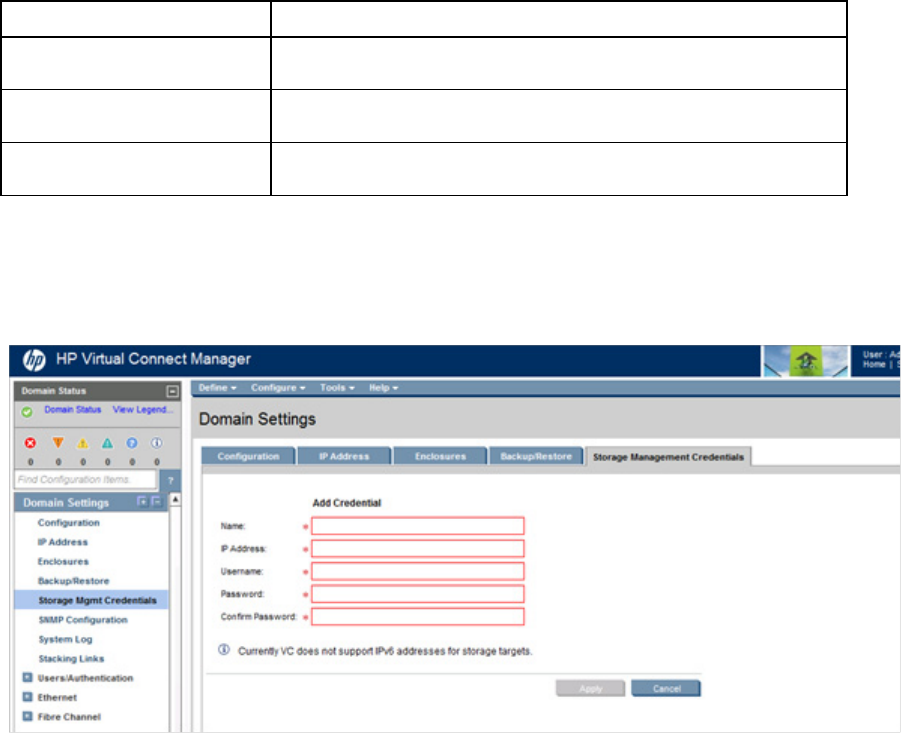Expand all items in Domain Settings tree
This screenshot has width=902, height=735.
(x=142, y=502)
